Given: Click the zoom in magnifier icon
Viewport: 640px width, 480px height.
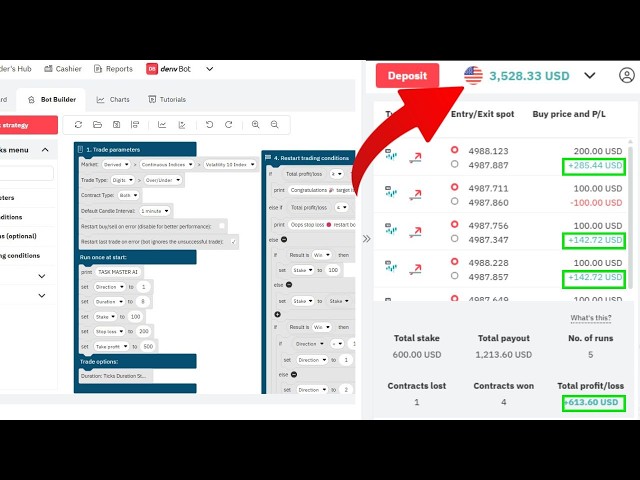Looking at the screenshot, I should [x=256, y=124].
